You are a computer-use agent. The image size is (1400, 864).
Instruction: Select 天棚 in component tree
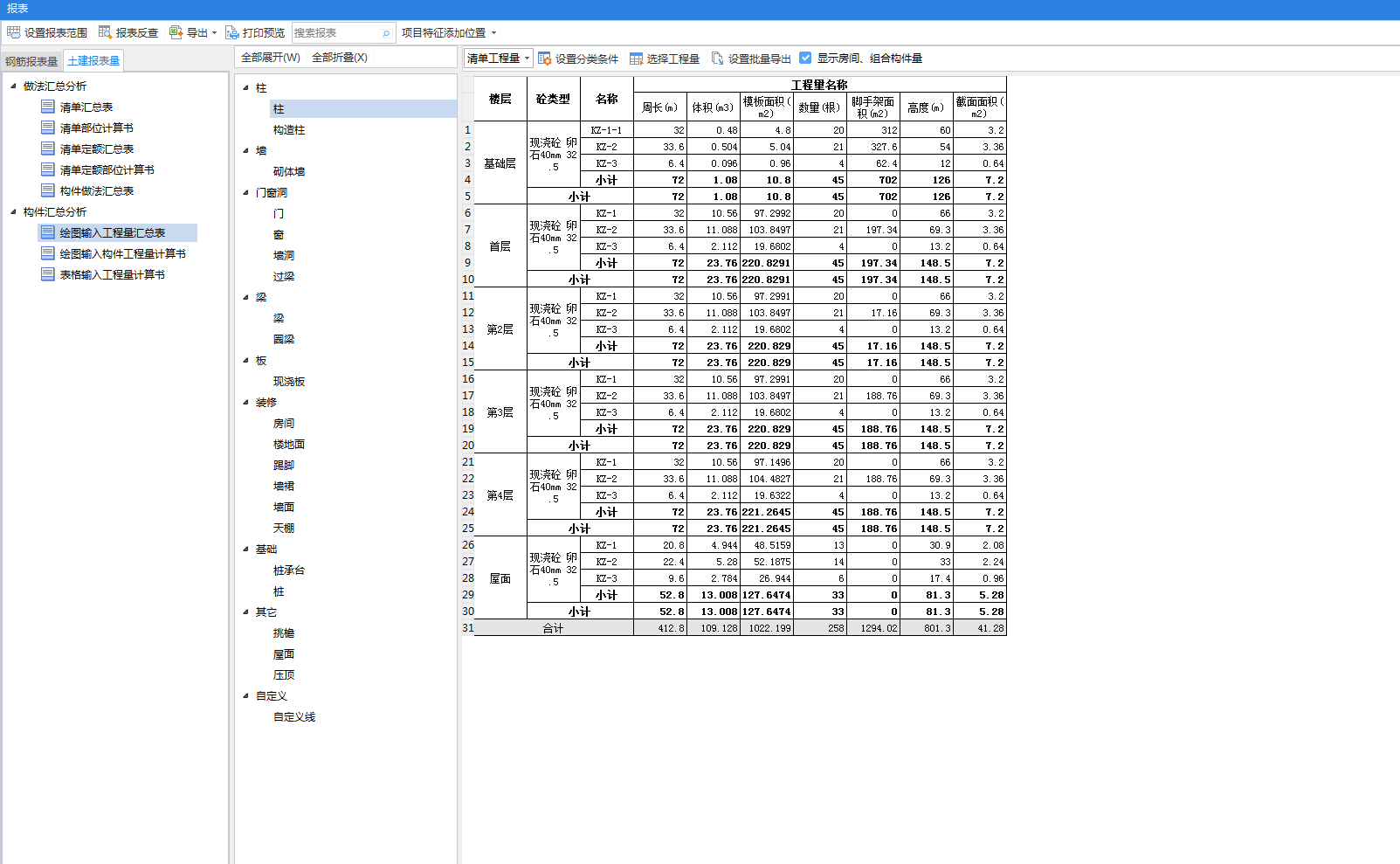pyautogui.click(x=284, y=528)
